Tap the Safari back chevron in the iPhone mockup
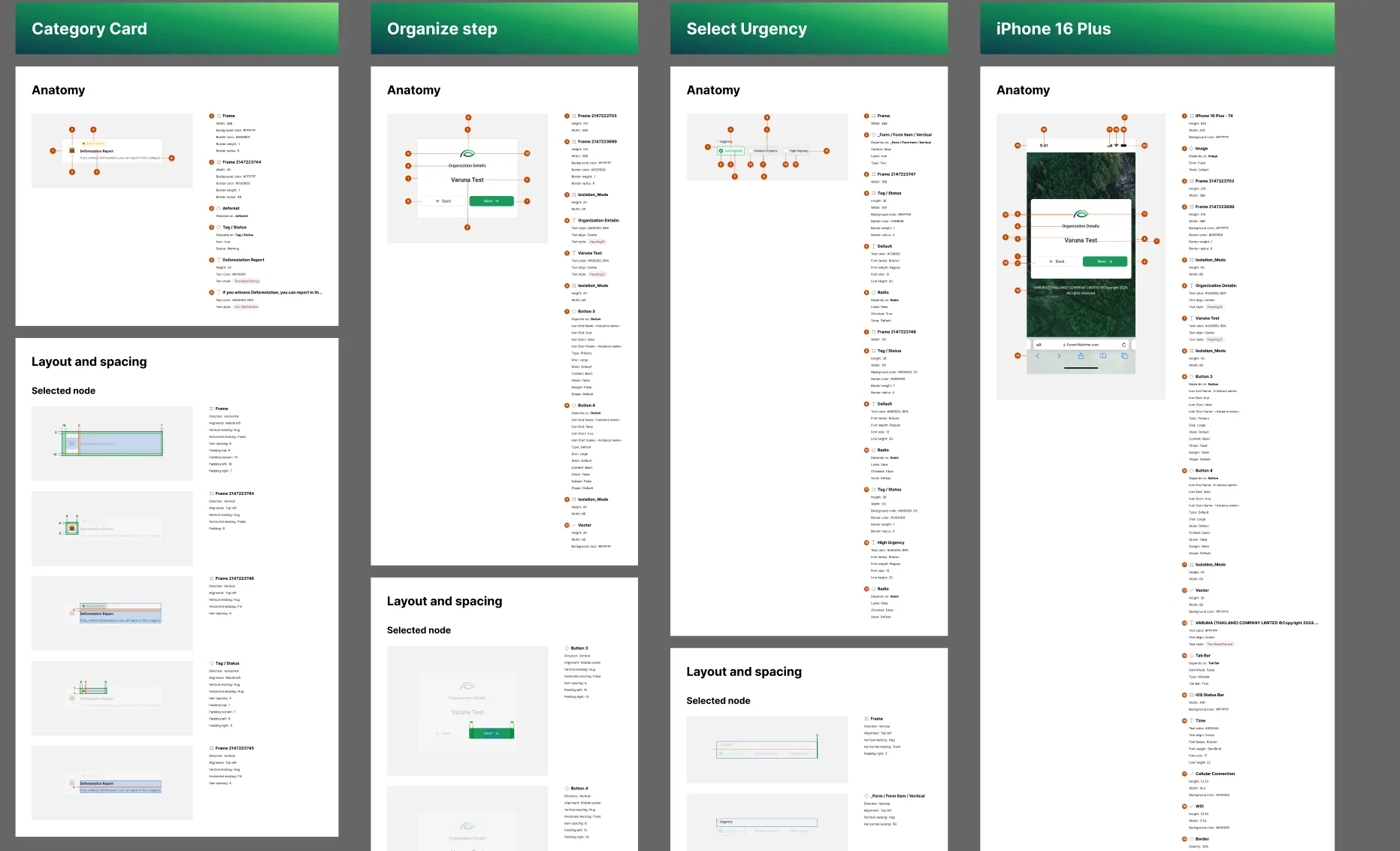This screenshot has width=1400, height=851. (1038, 355)
